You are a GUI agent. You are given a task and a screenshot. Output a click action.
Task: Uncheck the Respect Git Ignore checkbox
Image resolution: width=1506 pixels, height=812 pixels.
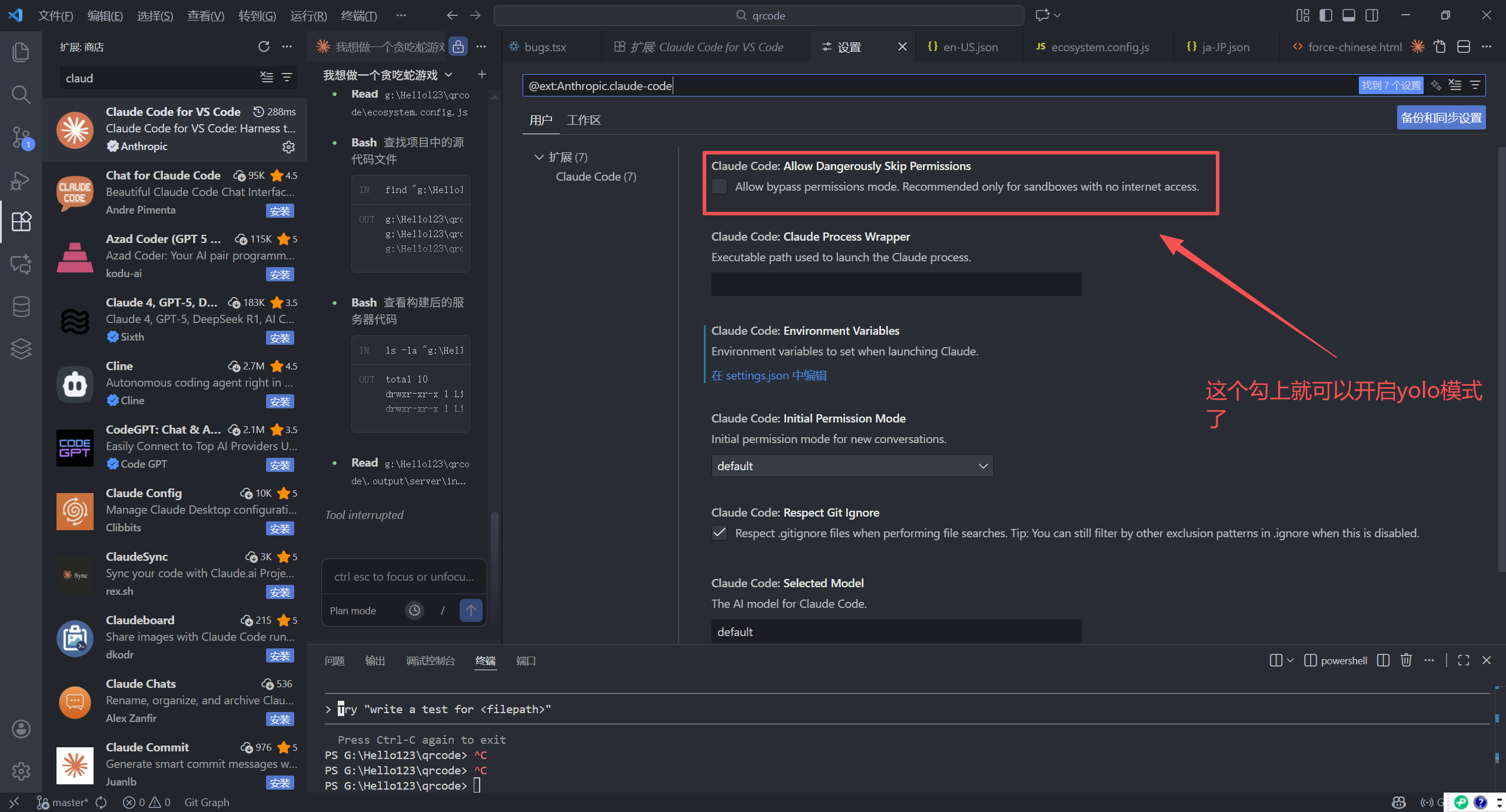pyautogui.click(x=719, y=533)
